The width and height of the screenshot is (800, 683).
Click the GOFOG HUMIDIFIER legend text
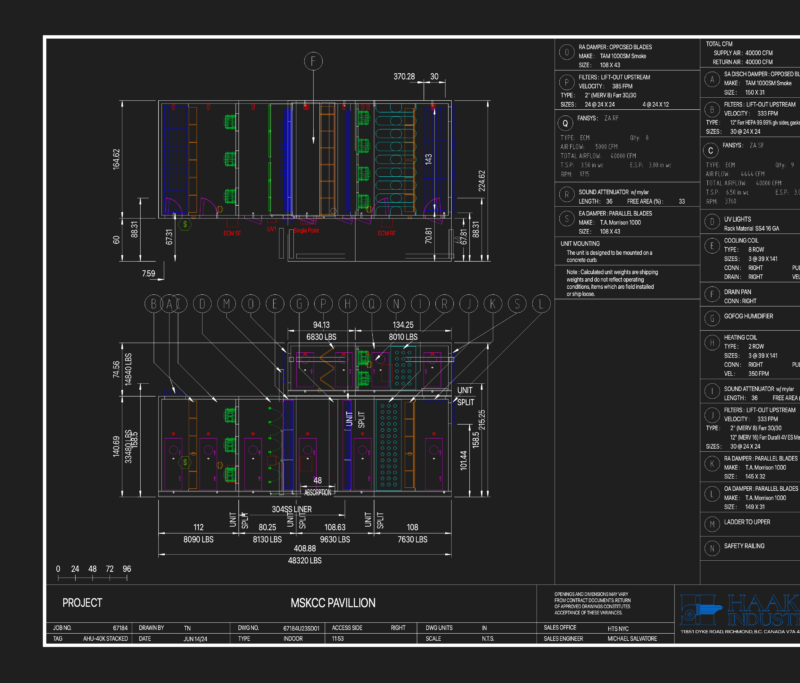click(748, 316)
